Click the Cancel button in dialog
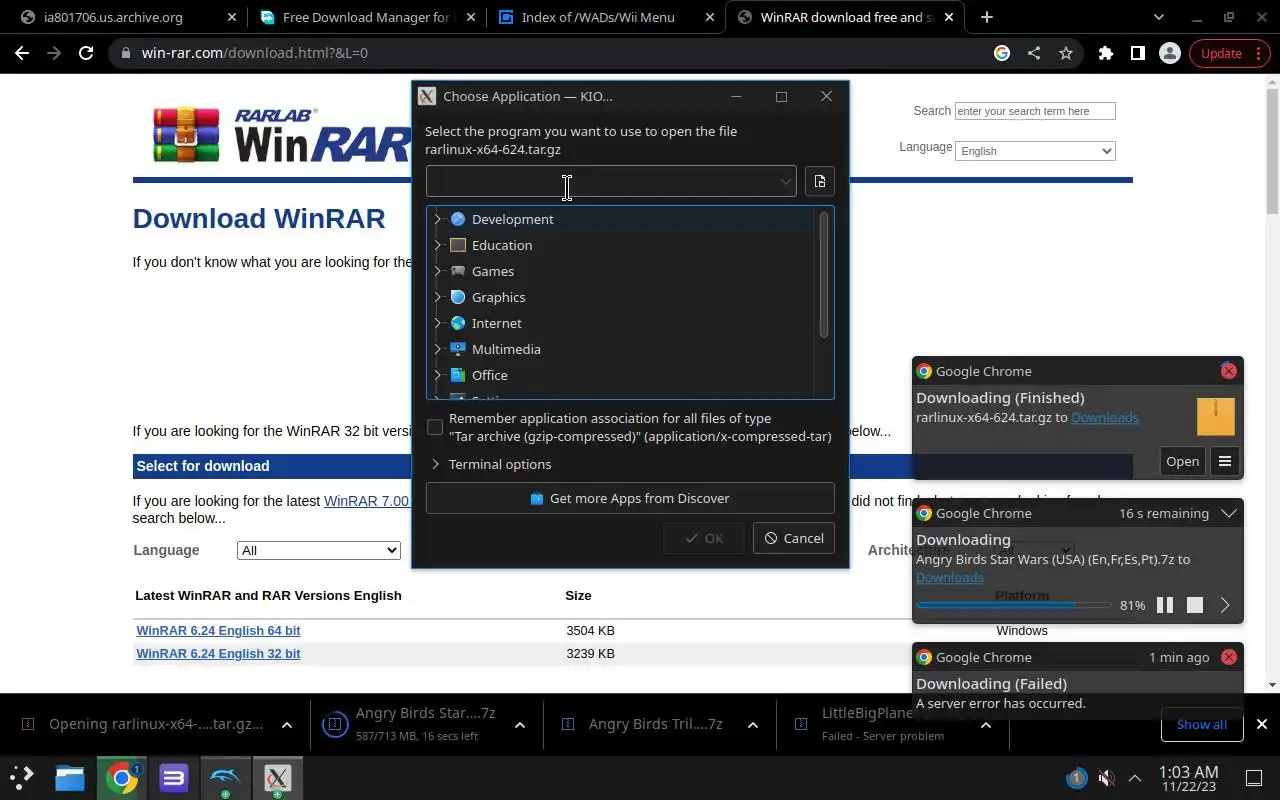1280x800 pixels. pyautogui.click(x=794, y=538)
